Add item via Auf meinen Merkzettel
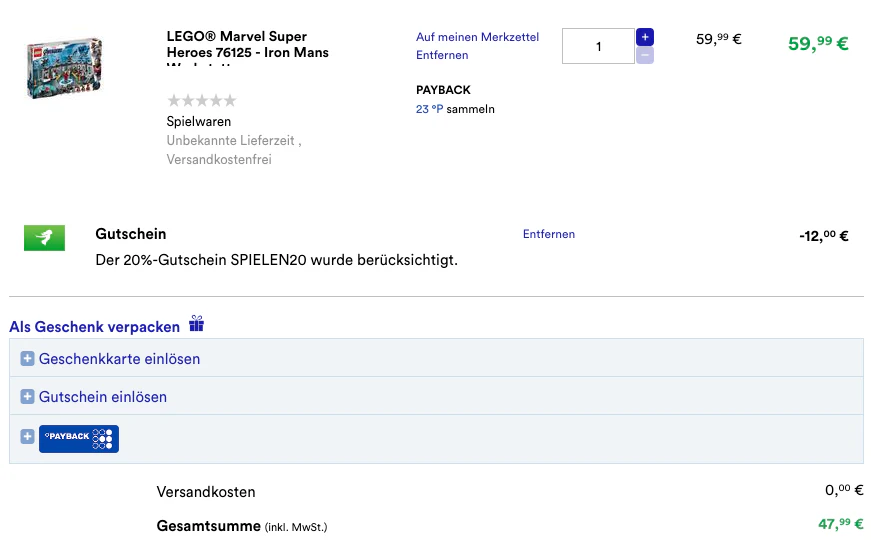Image resolution: width=871 pixels, height=540 pixels. pyautogui.click(x=477, y=37)
